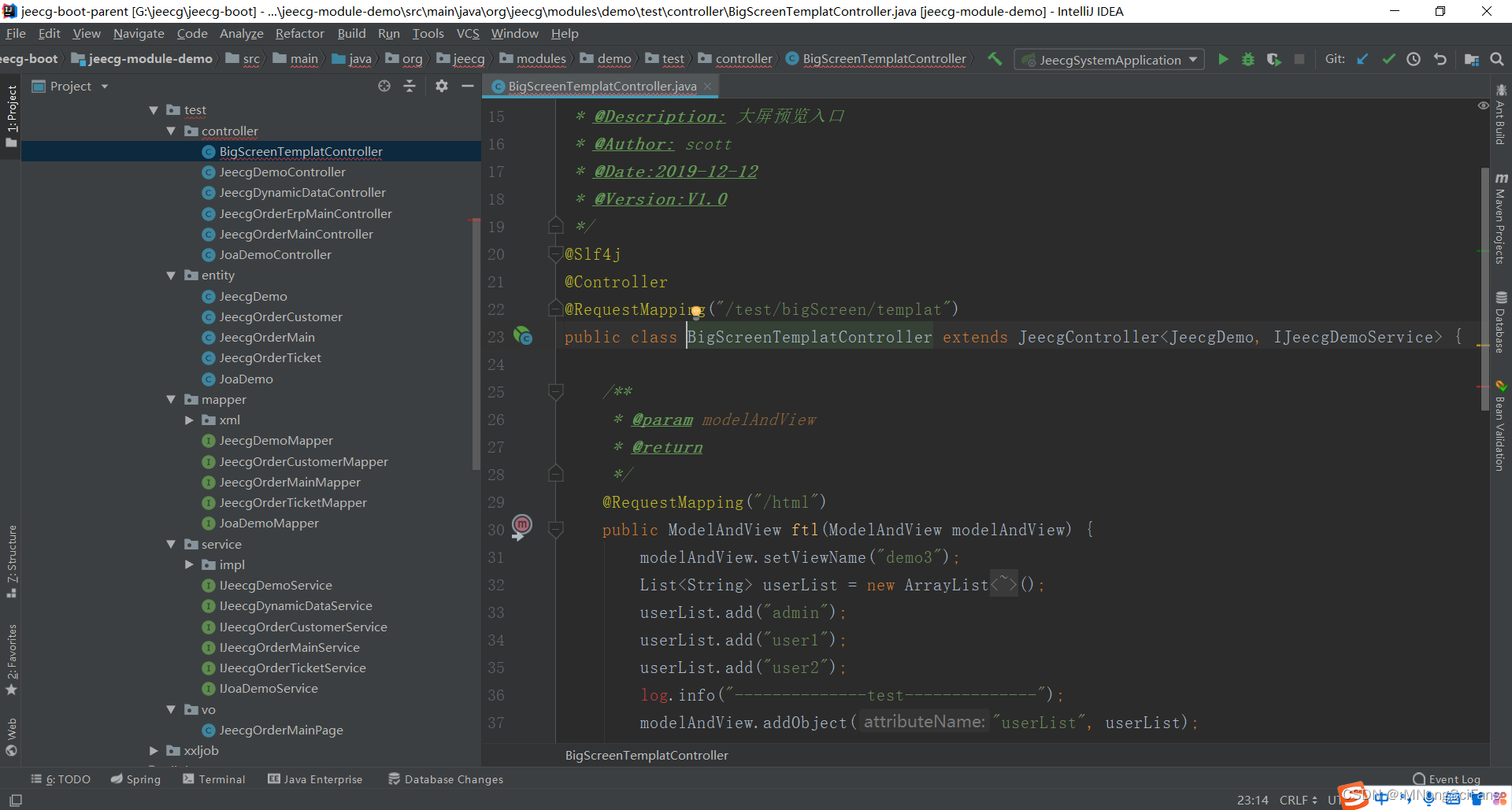Screen dimensions: 1512x810
Task: Click the Git update project arrow icon
Action: (x=1362, y=59)
